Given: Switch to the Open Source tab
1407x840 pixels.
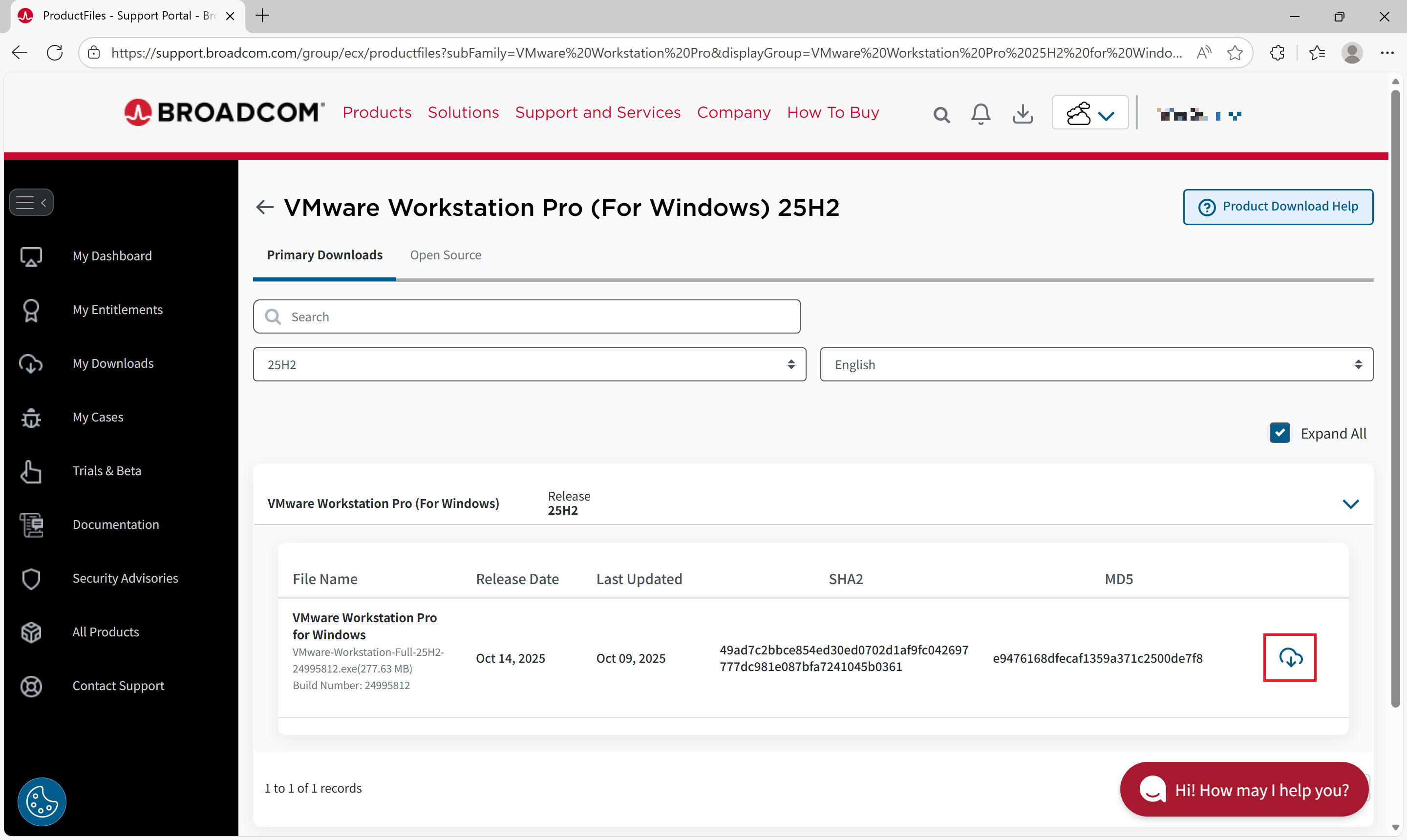Looking at the screenshot, I should (445, 255).
